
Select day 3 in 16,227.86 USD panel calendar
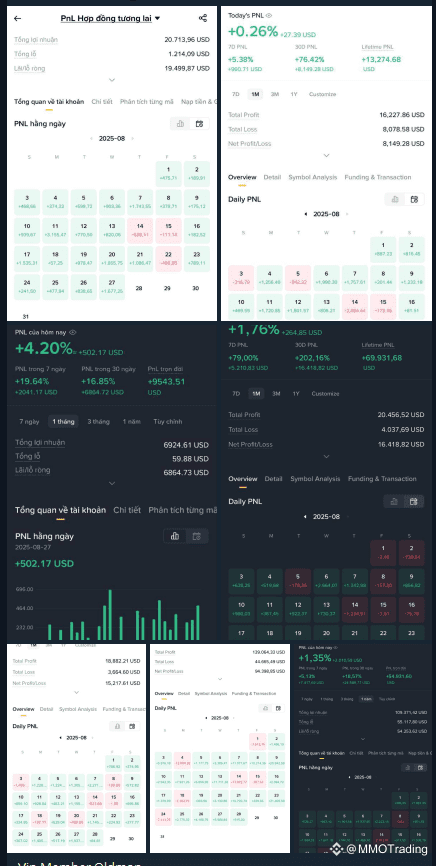coord(241,278)
